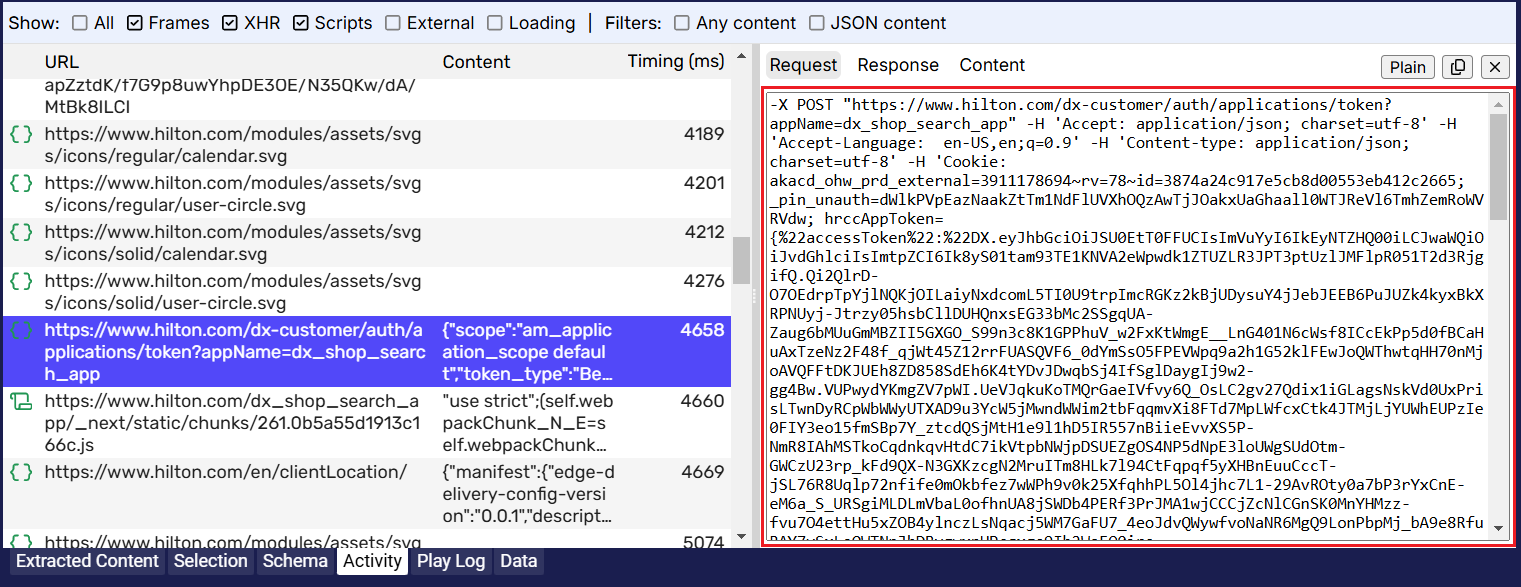
Task: Uncheck the Frames checkbox
Action: tap(135, 23)
